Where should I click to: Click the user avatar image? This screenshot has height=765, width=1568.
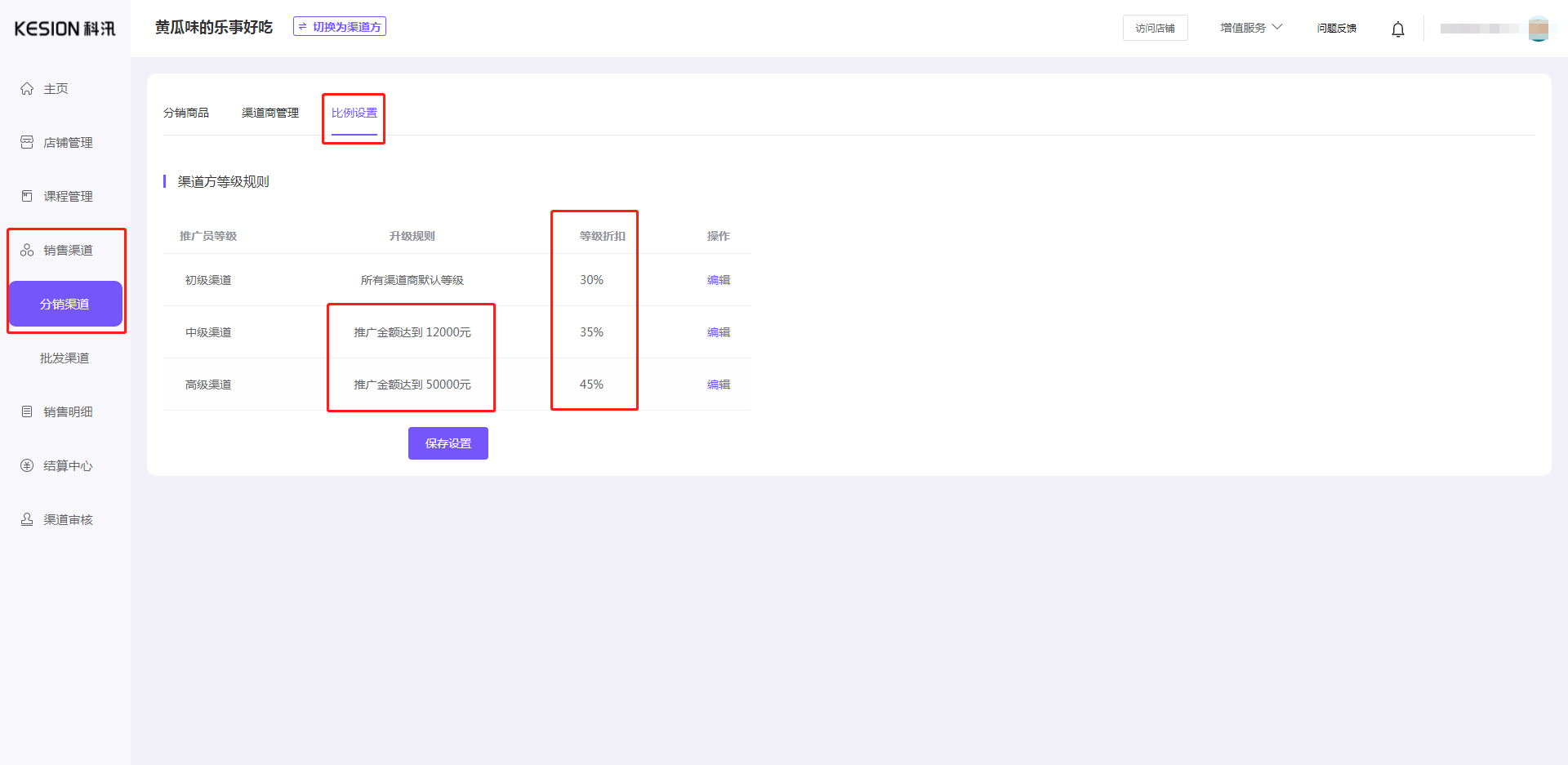[1538, 29]
